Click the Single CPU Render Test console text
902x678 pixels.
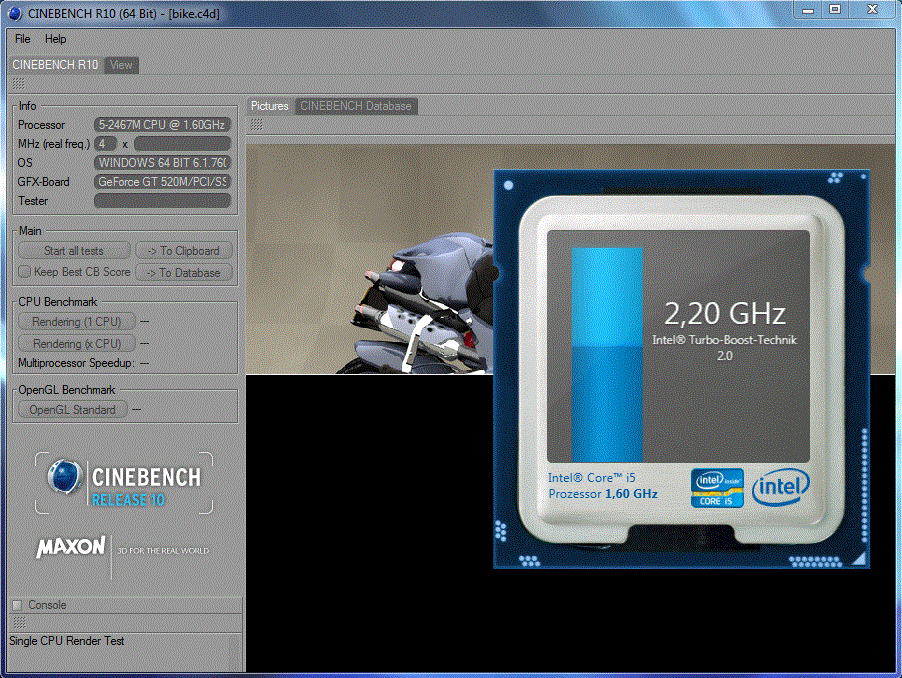pyautogui.click(x=67, y=641)
